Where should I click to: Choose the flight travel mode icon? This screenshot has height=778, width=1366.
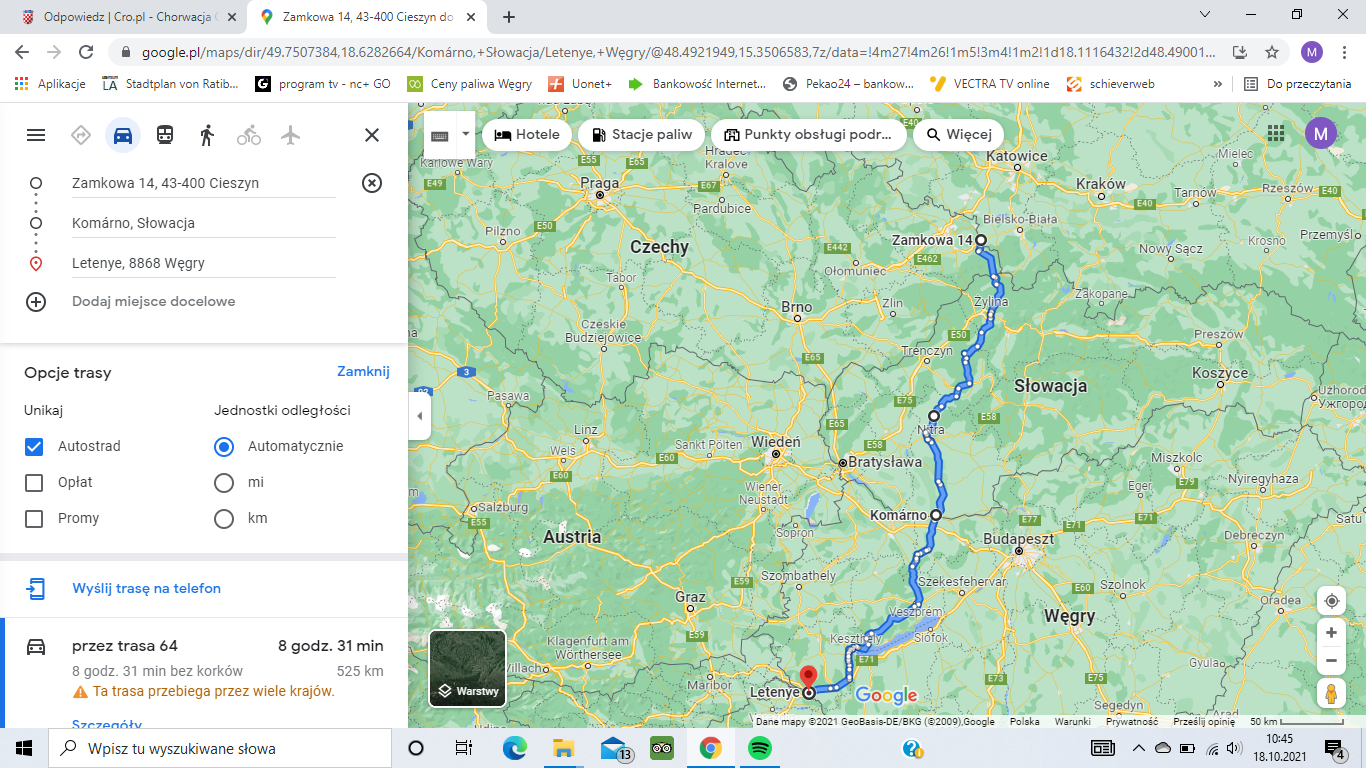pos(291,135)
